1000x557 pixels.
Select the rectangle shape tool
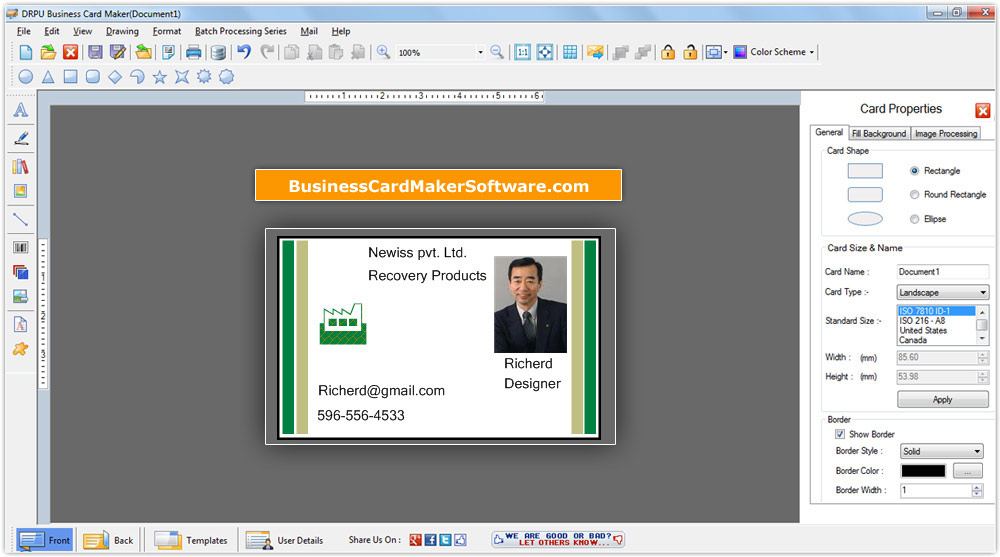(x=70, y=77)
